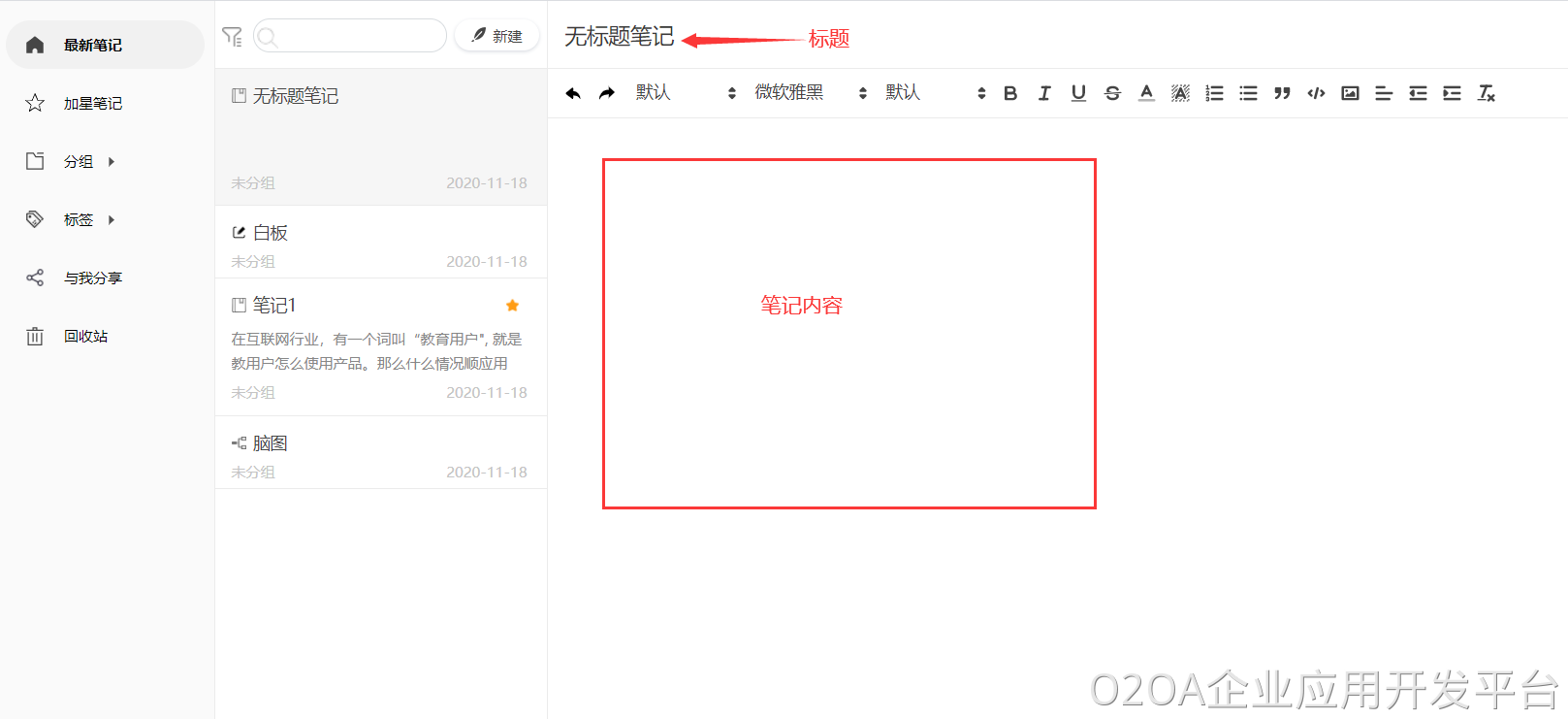1568x719 pixels.
Task: Insert a numbered list
Action: click(x=1214, y=93)
